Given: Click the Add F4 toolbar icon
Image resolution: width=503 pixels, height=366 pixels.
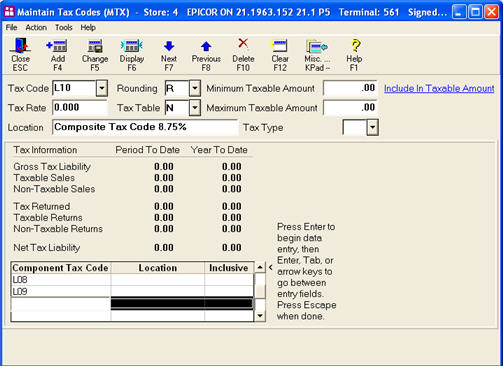Looking at the screenshot, I should pyautogui.click(x=57, y=54).
